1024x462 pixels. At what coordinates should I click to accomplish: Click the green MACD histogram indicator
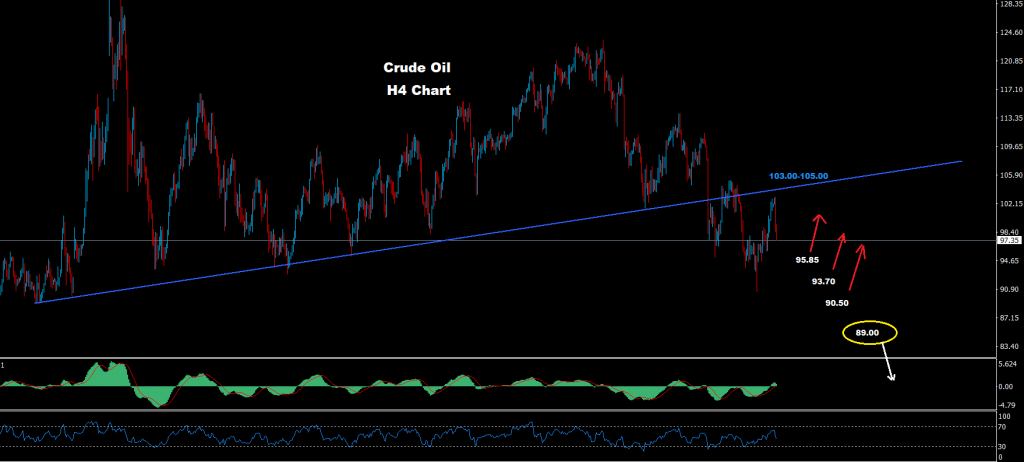point(389,386)
